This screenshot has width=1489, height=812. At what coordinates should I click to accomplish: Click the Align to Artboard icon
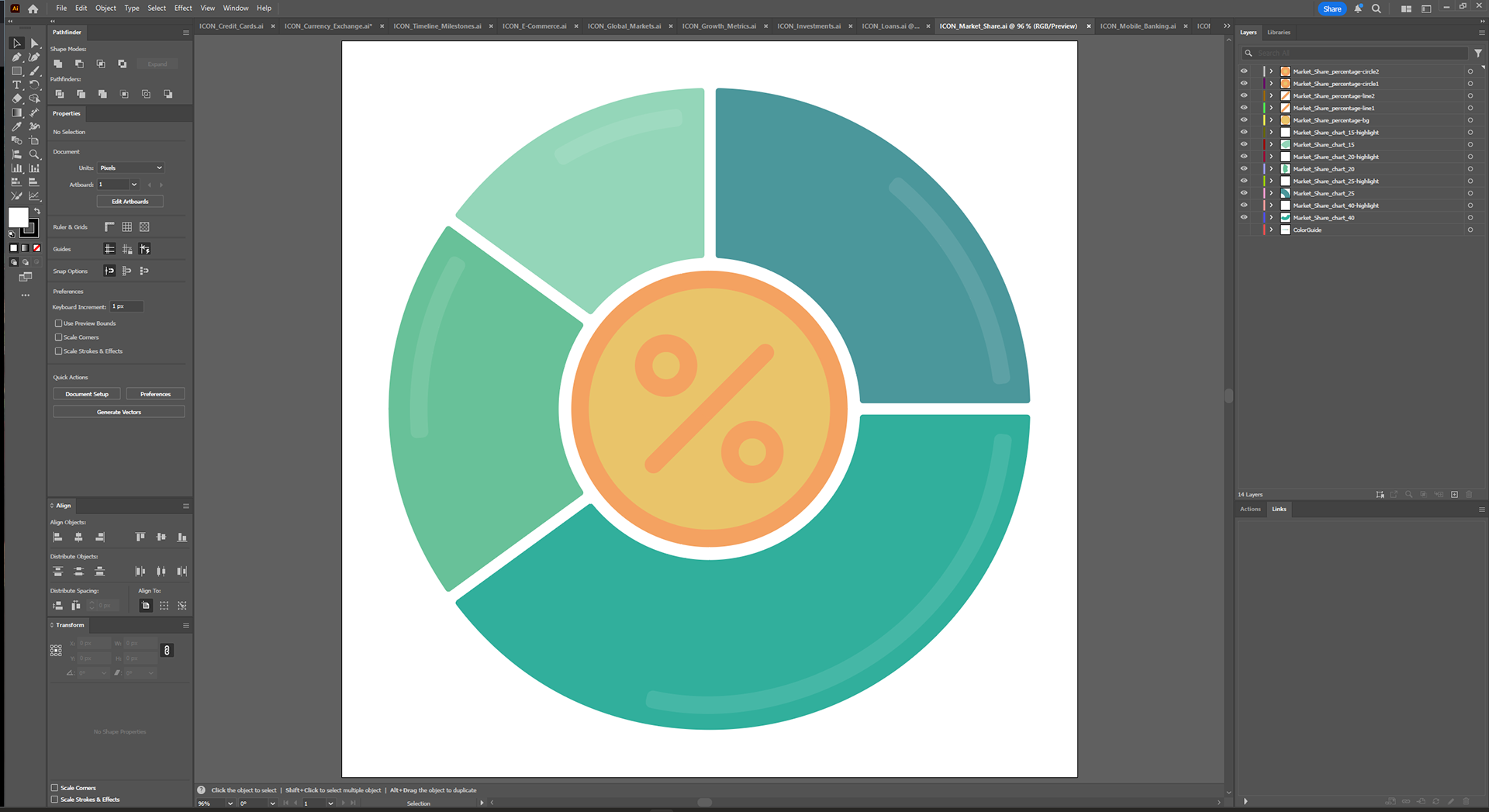tap(146, 605)
